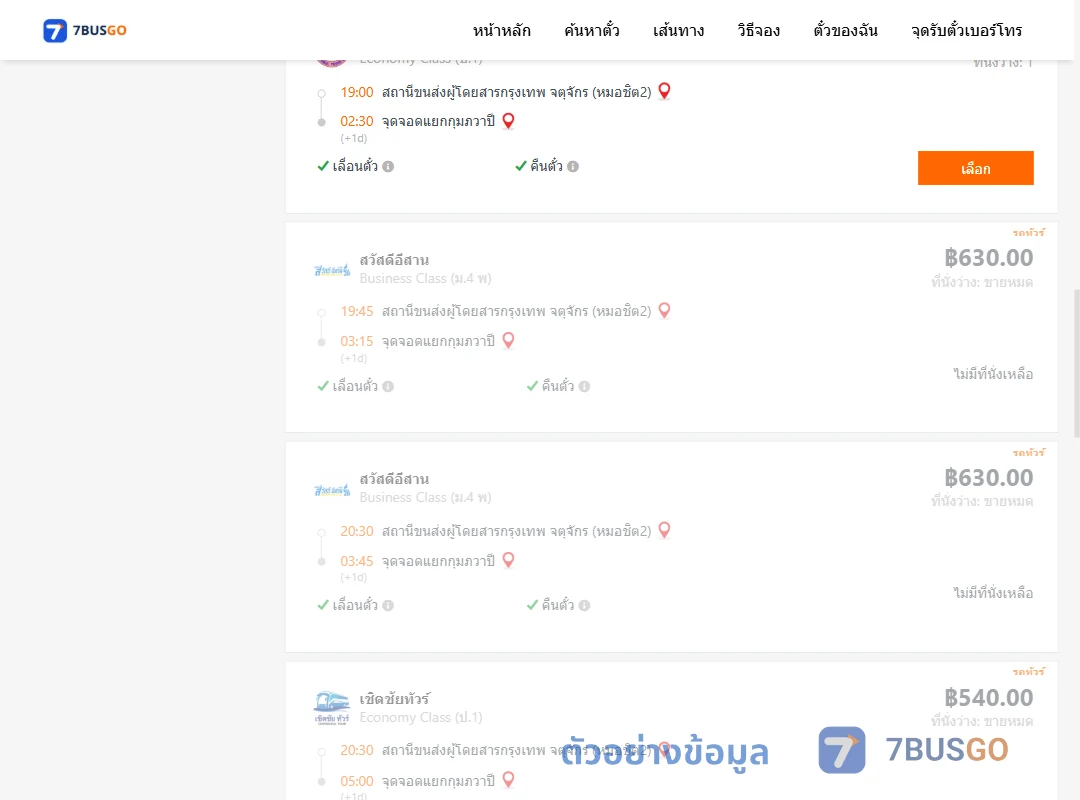The width and height of the screenshot is (1080, 800).
Task: Open ตั๋วของฉัน my tickets page
Action: point(845,30)
